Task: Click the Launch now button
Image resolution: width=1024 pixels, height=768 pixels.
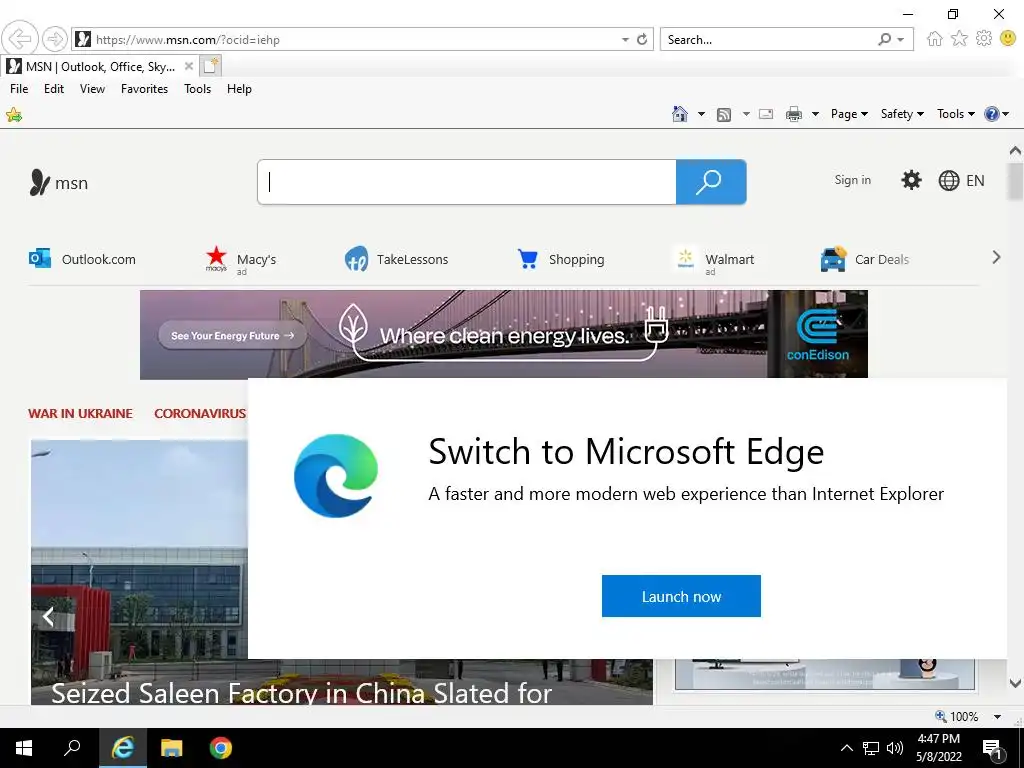Action: coord(681,596)
